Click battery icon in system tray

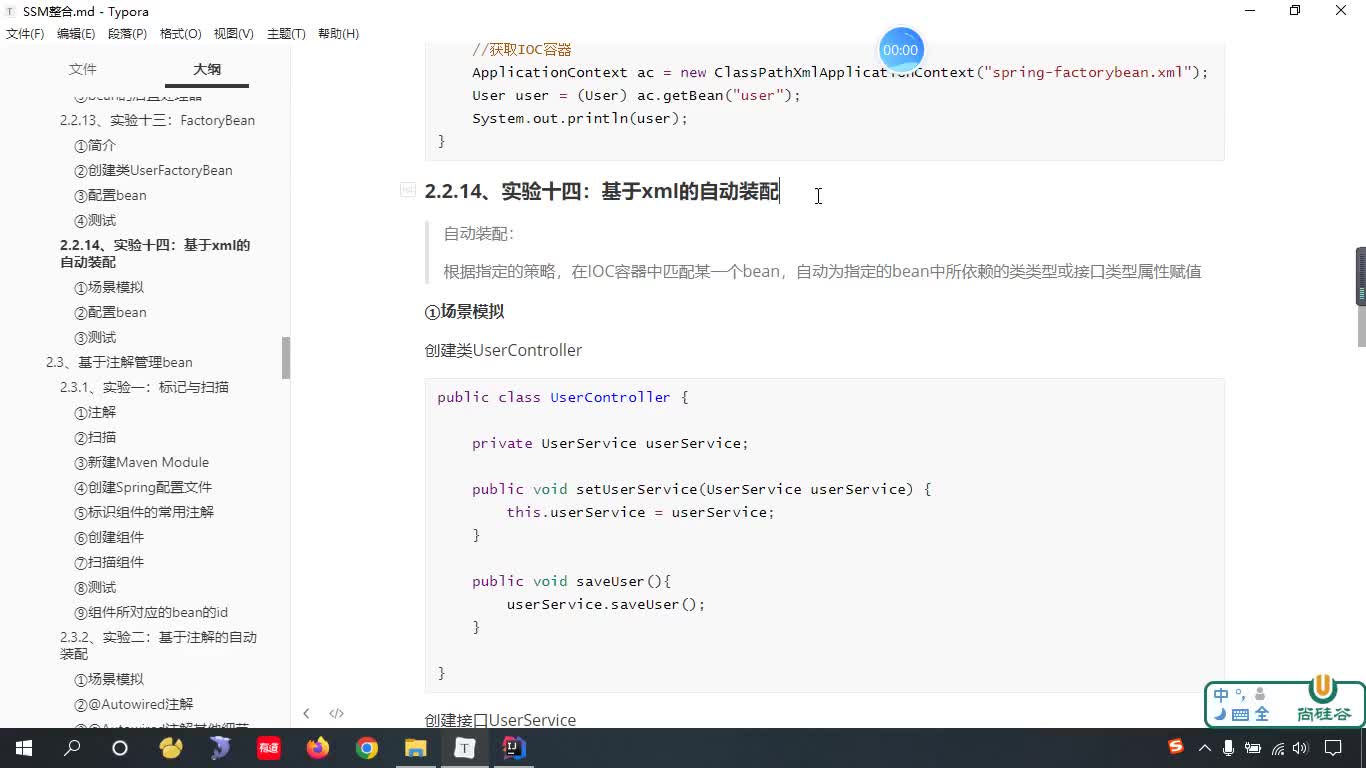point(1253,748)
